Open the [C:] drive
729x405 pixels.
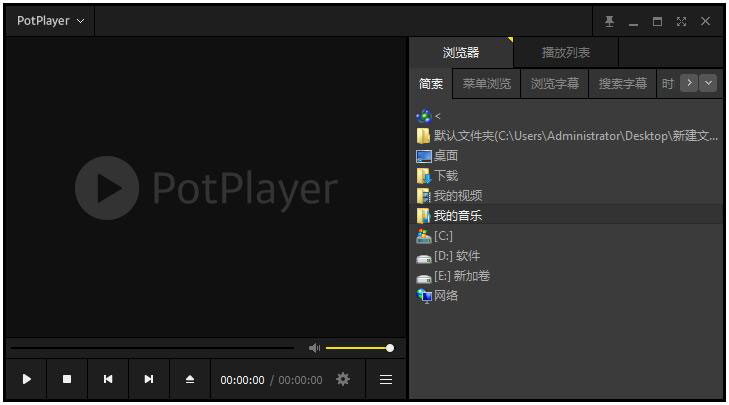coord(434,236)
